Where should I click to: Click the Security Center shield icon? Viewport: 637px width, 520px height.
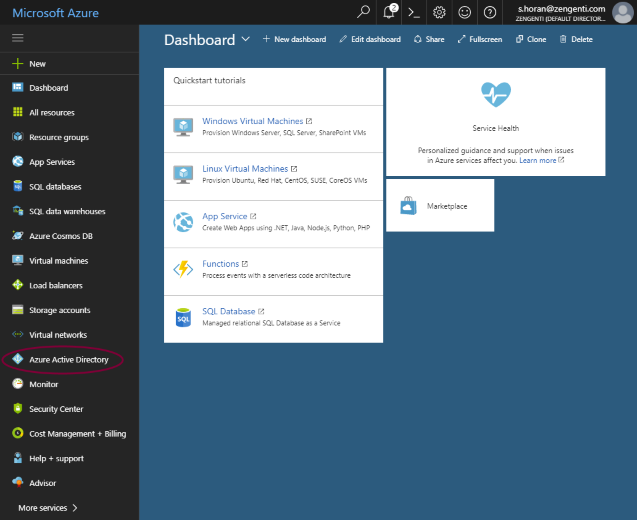click(17, 408)
